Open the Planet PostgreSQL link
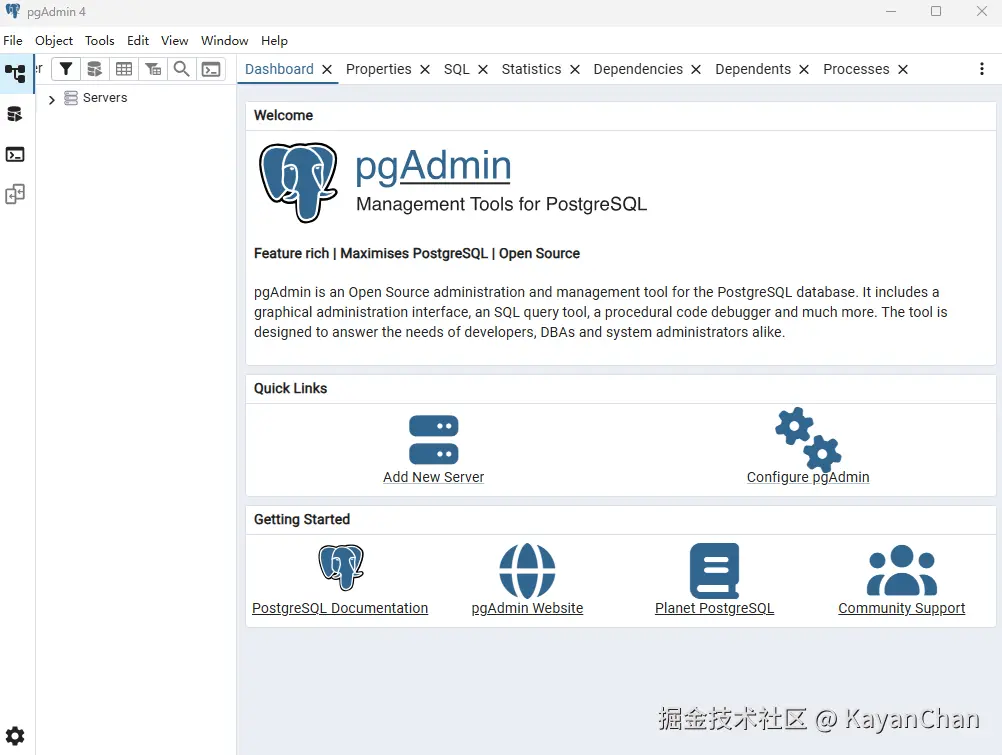The height and width of the screenshot is (755, 1002). pyautogui.click(x=714, y=608)
